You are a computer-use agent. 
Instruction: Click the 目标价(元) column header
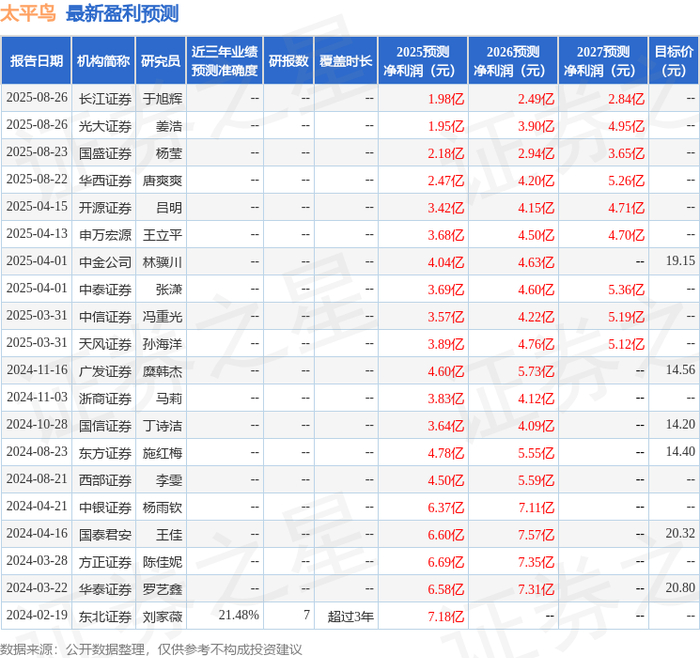click(x=673, y=61)
